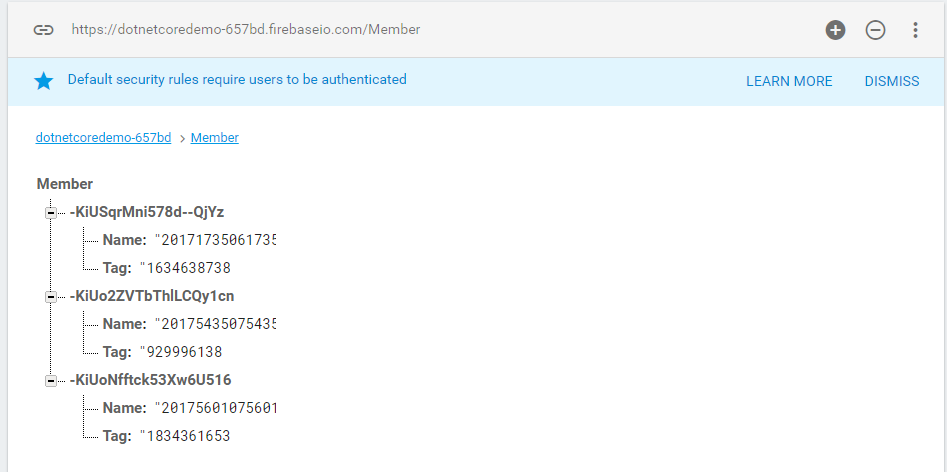Dismiss the security rules banner
The width and height of the screenshot is (947, 472).
pos(891,81)
